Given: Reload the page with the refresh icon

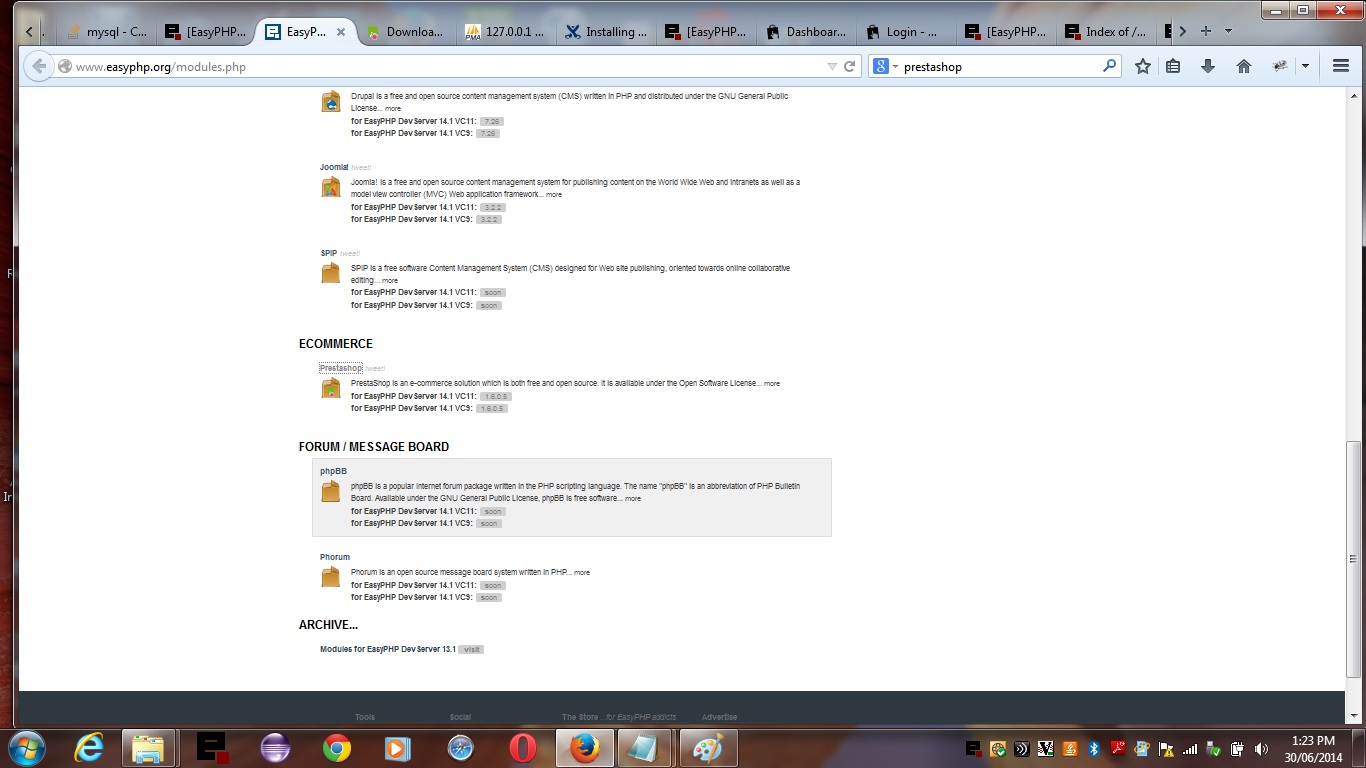Looking at the screenshot, I should click(x=850, y=67).
